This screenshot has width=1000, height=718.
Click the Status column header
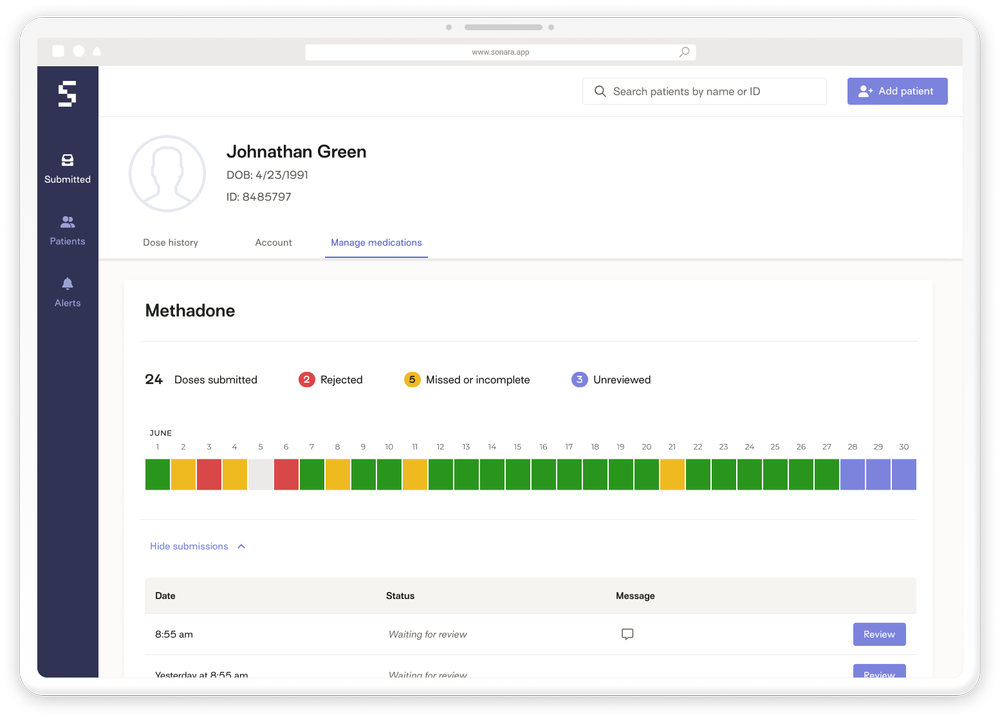400,596
